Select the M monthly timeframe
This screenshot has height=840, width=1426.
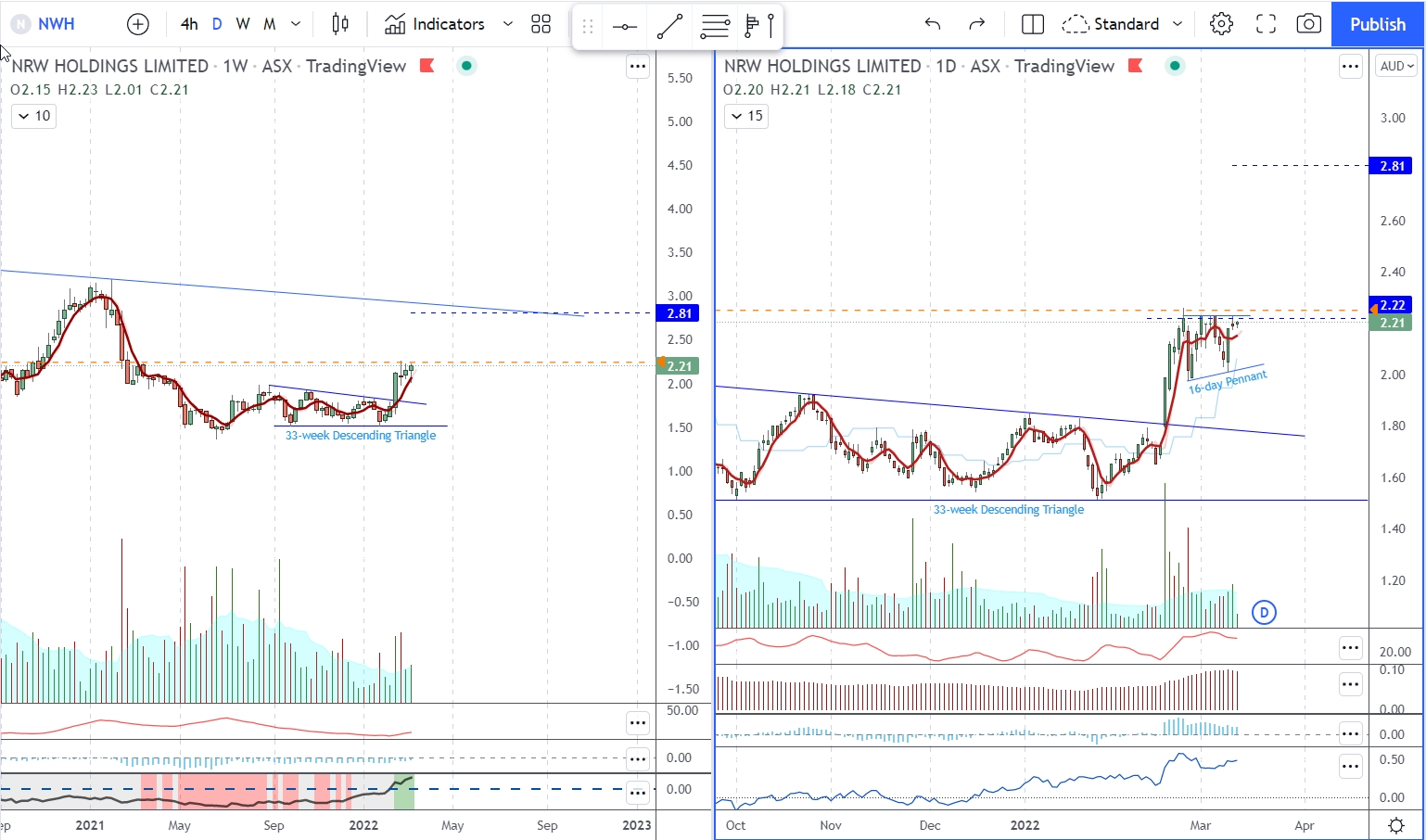[x=269, y=24]
